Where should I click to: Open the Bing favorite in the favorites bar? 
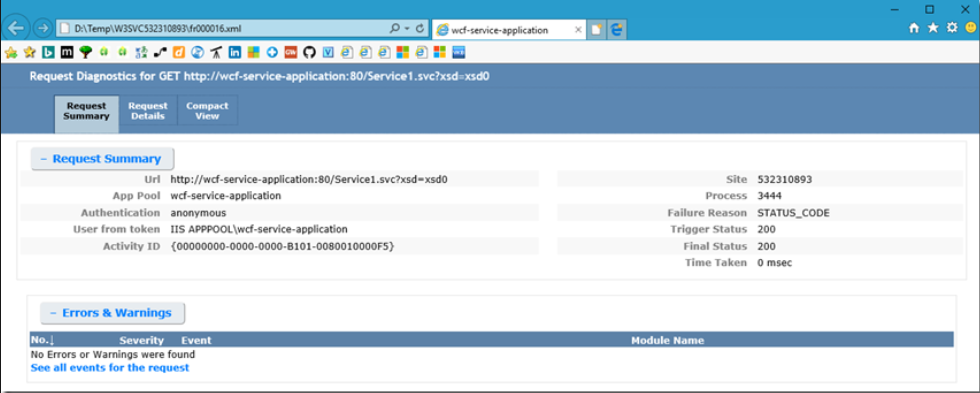pos(48,52)
